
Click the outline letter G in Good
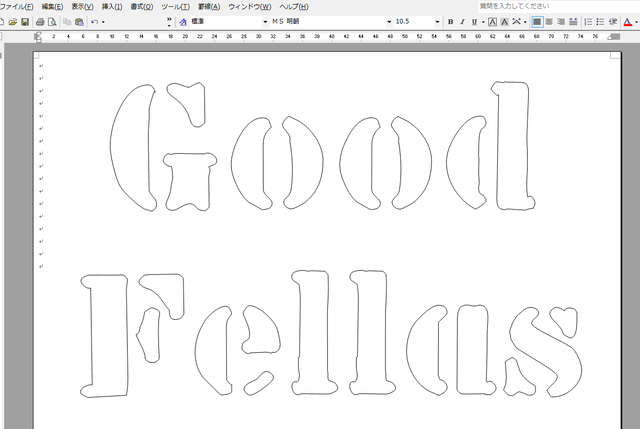(130, 147)
